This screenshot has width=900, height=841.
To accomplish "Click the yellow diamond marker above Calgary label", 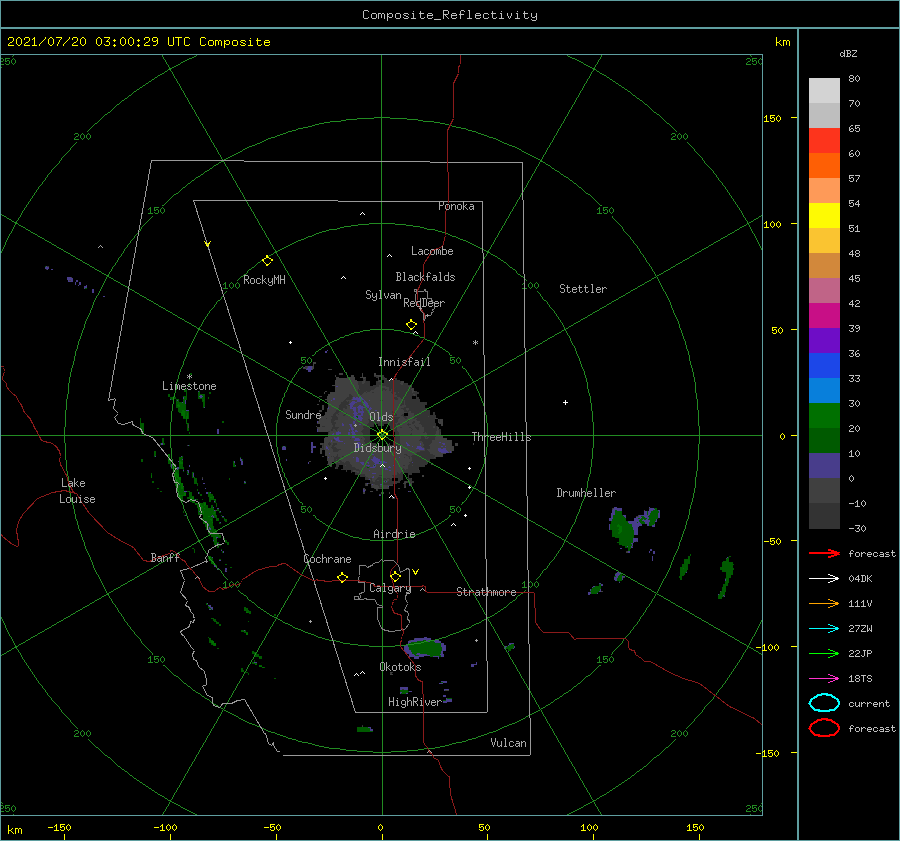I will pyautogui.click(x=395, y=576).
